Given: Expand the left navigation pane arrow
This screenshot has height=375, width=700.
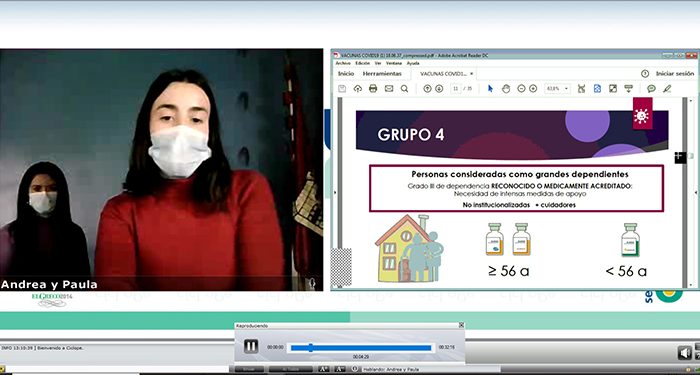Looking at the screenshot, I should pyautogui.click(x=335, y=192).
